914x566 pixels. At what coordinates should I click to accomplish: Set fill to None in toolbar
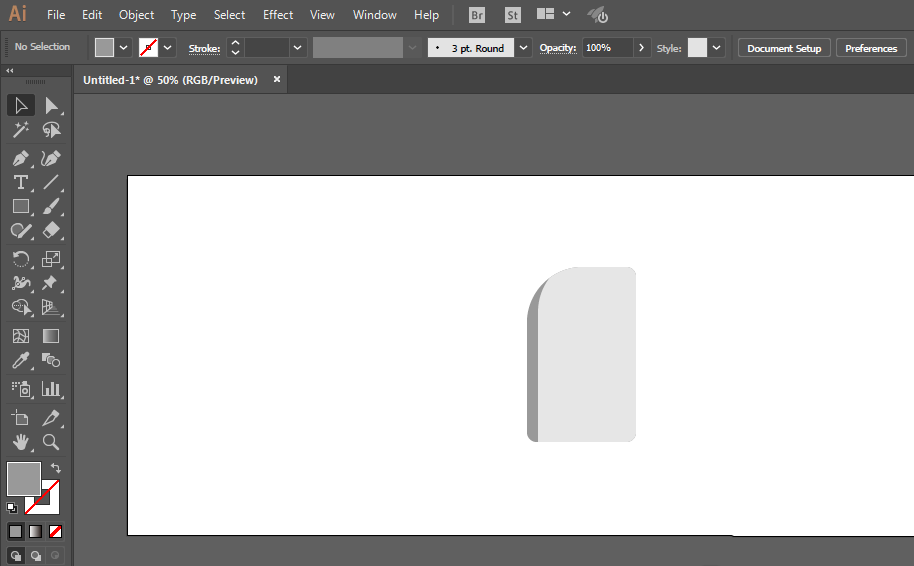(55, 532)
